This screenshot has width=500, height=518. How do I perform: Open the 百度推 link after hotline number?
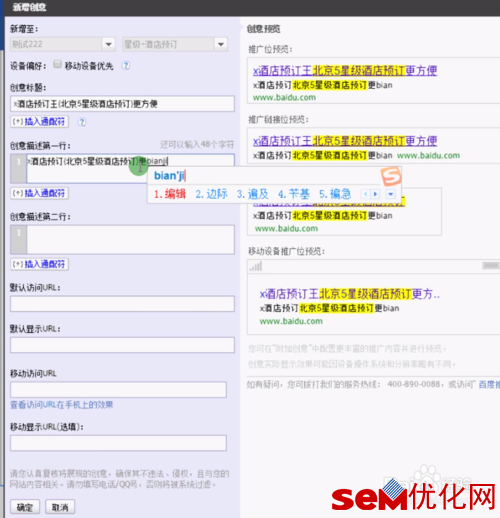click(489, 385)
